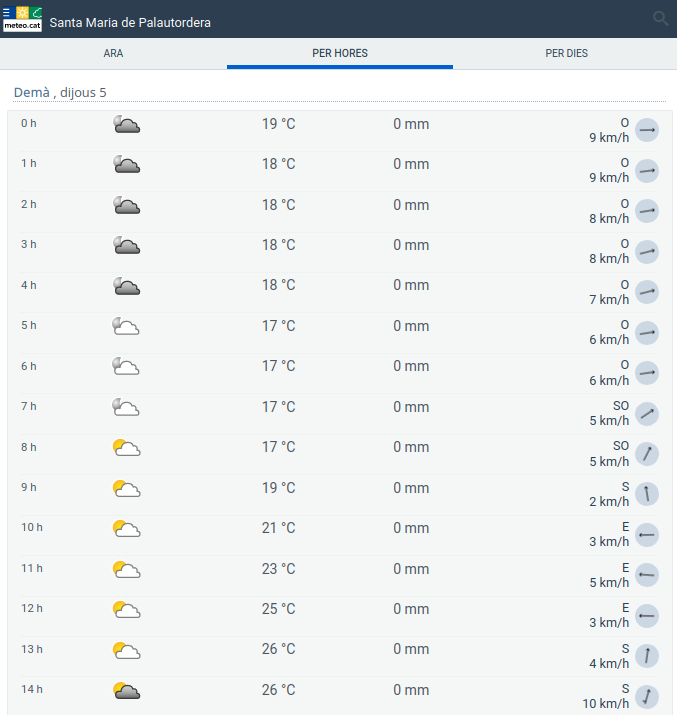677x715 pixels.
Task: Click the SO wind arrow icon at 8 h
Action: click(x=647, y=454)
